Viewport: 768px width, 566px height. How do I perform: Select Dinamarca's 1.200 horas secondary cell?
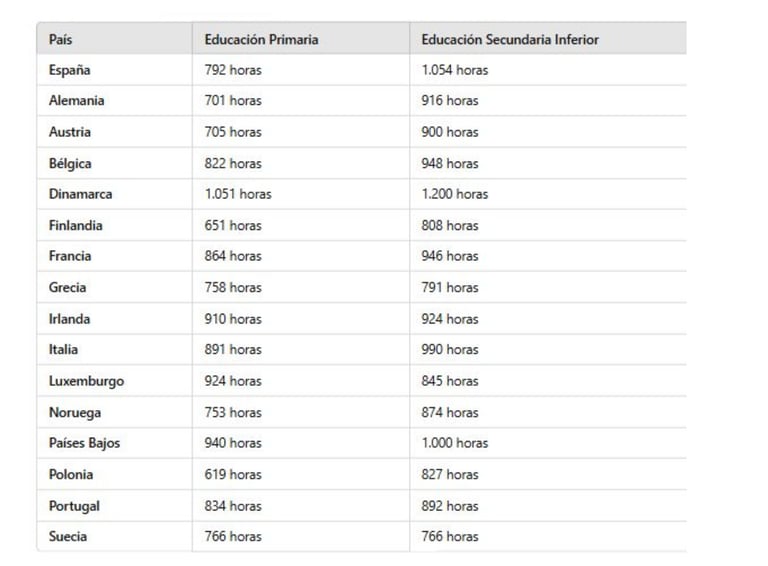tap(455, 194)
